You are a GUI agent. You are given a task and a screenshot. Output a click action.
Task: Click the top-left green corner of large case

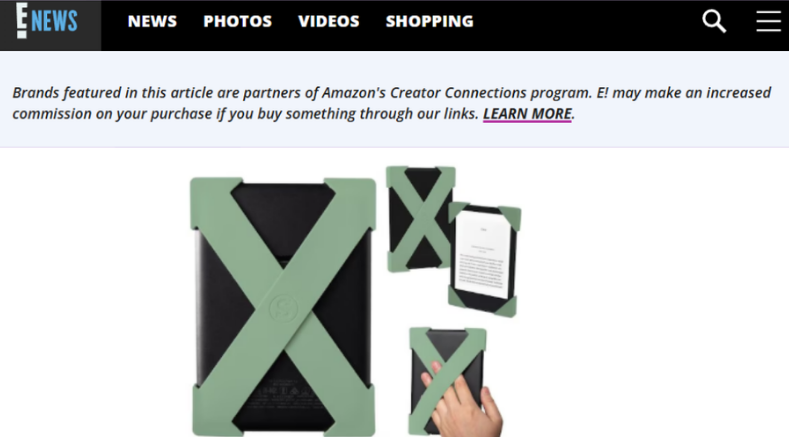pyautogui.click(x=214, y=201)
